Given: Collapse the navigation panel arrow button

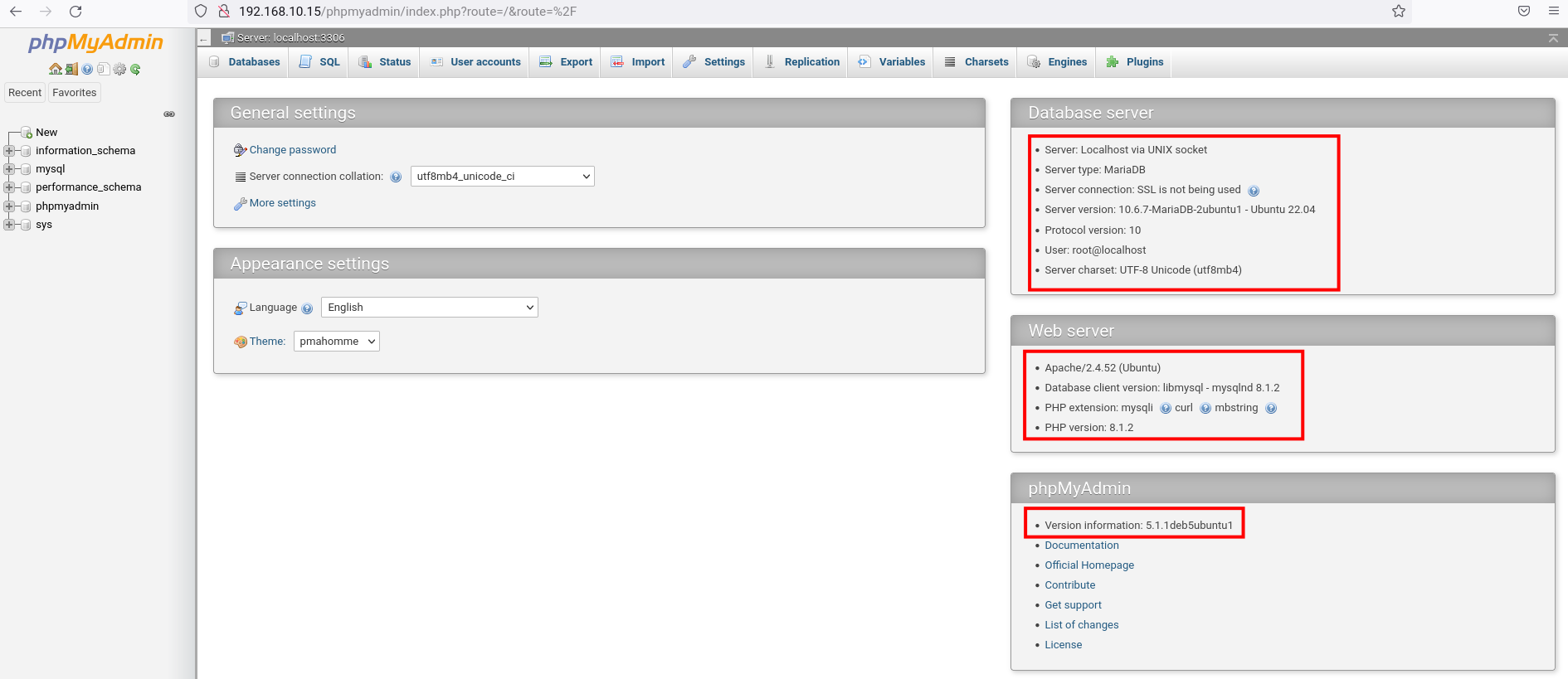Looking at the screenshot, I should pos(203,38).
